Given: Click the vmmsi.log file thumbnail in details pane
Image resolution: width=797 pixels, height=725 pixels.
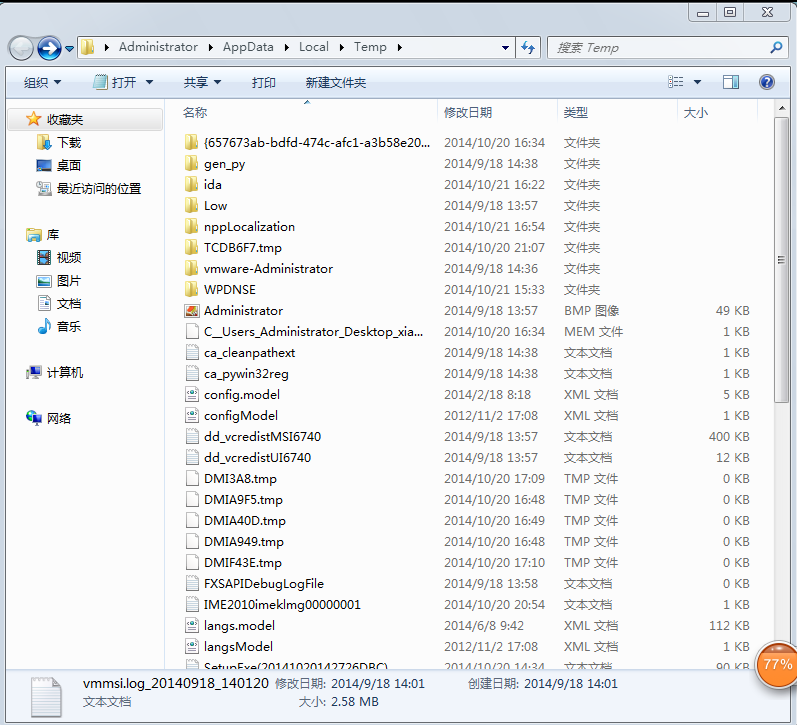Looking at the screenshot, I should pos(46,696).
